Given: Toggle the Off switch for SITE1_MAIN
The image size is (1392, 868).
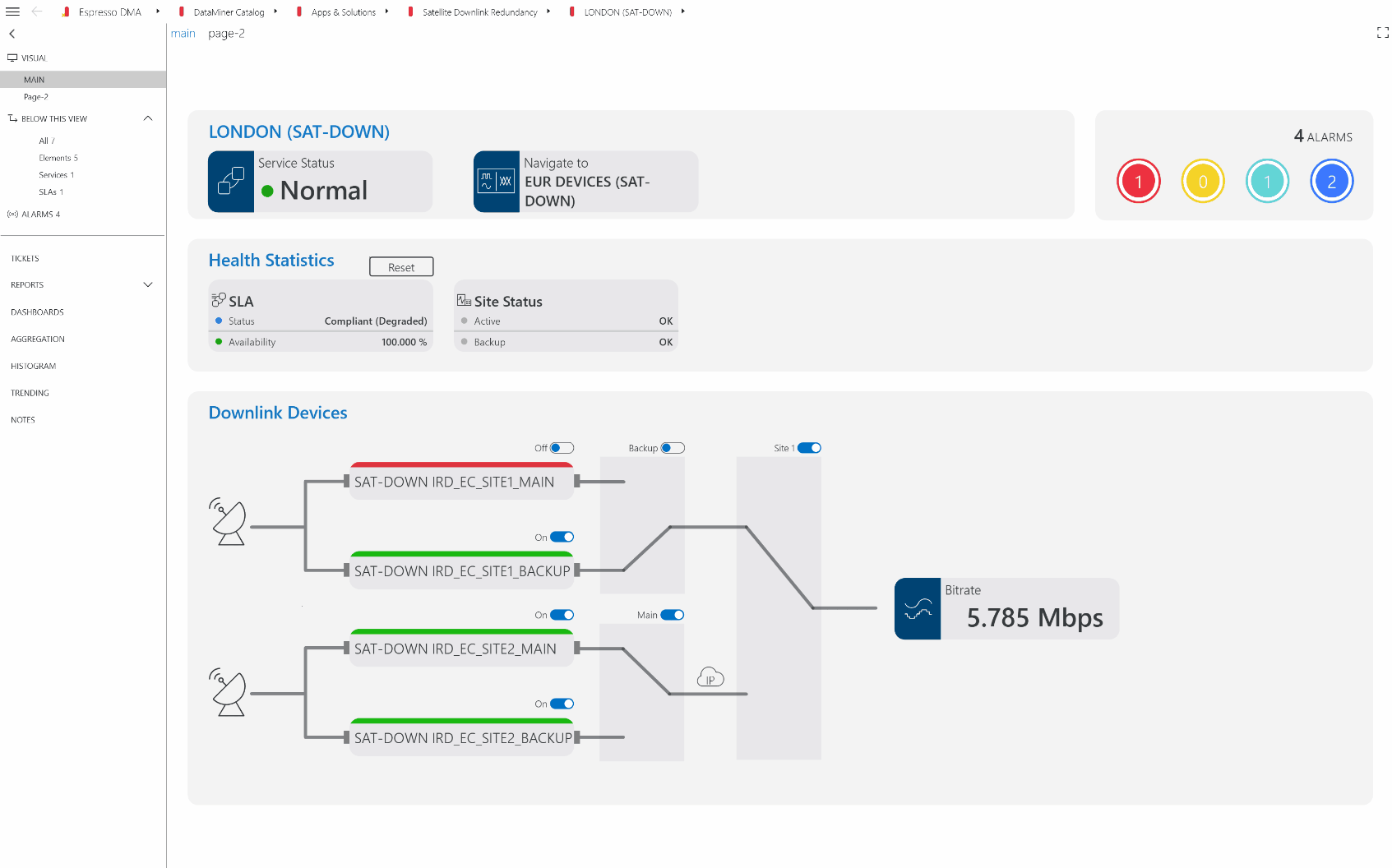Looking at the screenshot, I should [562, 448].
